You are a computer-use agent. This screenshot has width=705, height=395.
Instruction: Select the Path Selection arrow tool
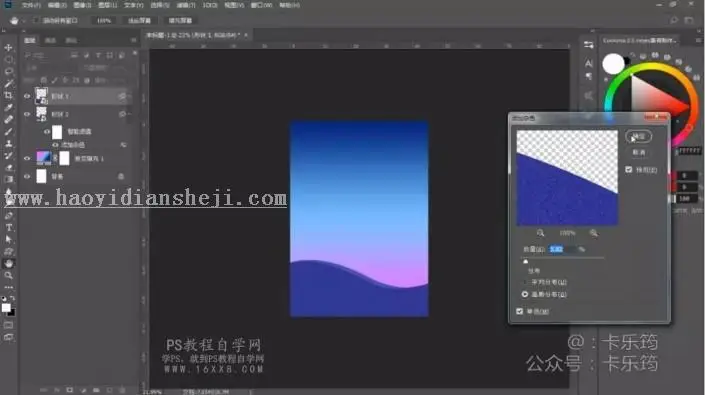(x=8, y=240)
